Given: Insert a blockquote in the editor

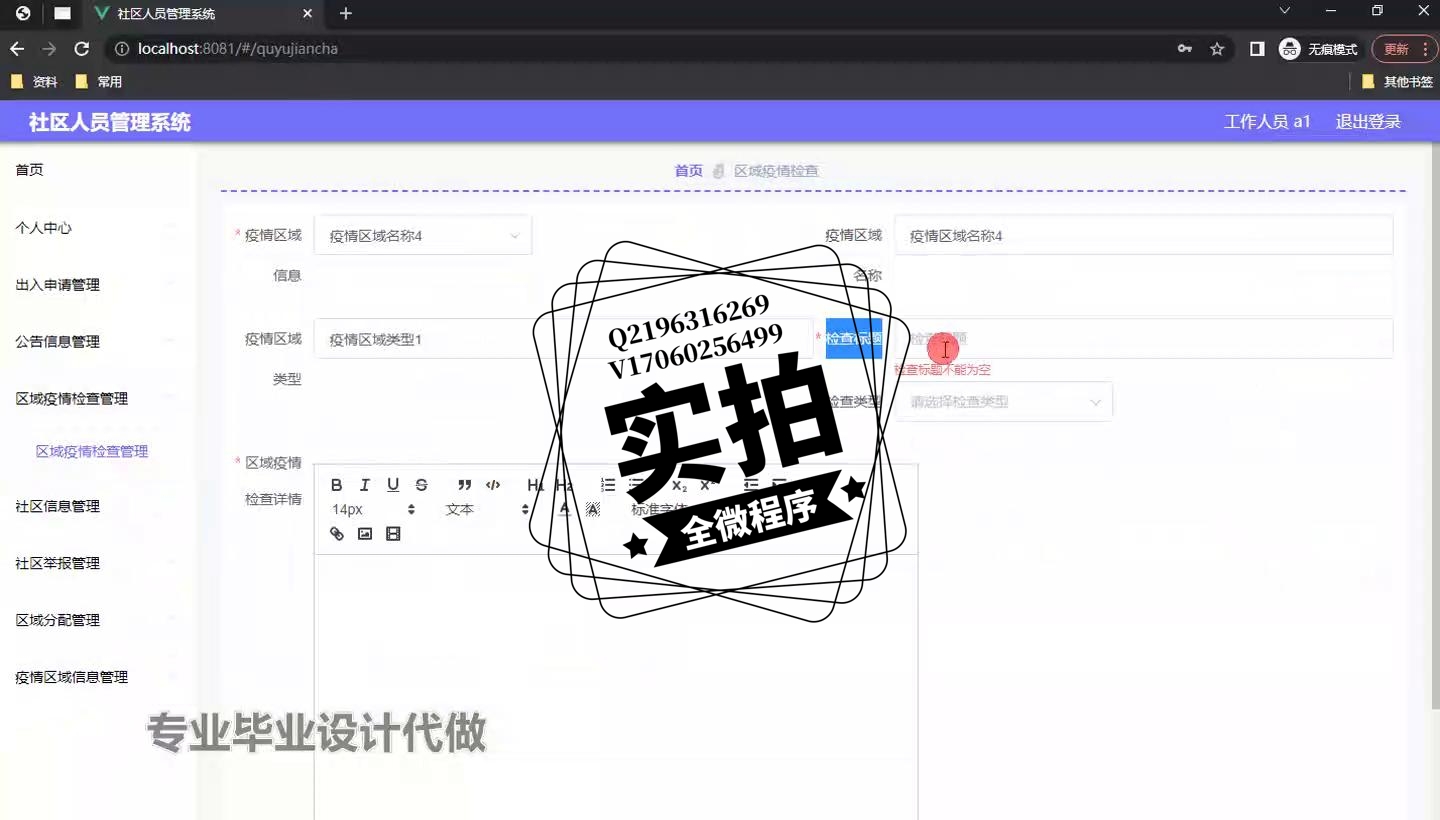Looking at the screenshot, I should click(x=464, y=485).
